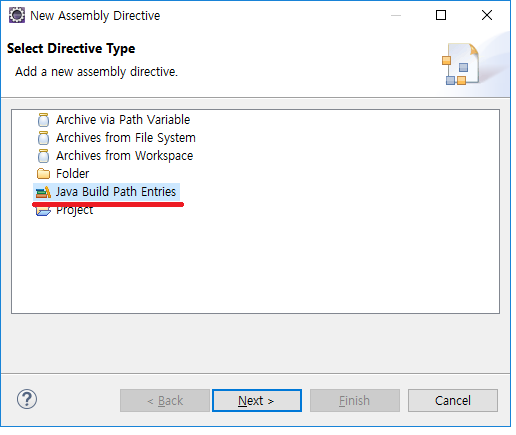Choose the Project directive type
Viewport: 516px width, 435px height.
pos(74,211)
